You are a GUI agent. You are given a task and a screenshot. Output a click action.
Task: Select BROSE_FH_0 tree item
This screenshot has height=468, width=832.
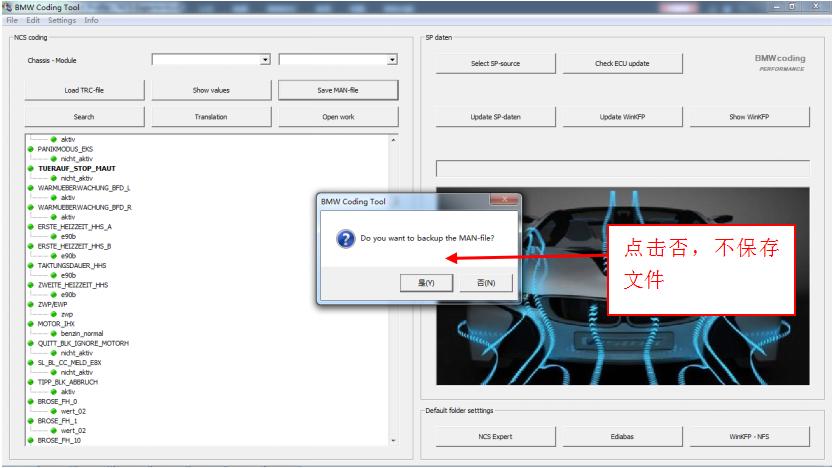[x=57, y=402]
